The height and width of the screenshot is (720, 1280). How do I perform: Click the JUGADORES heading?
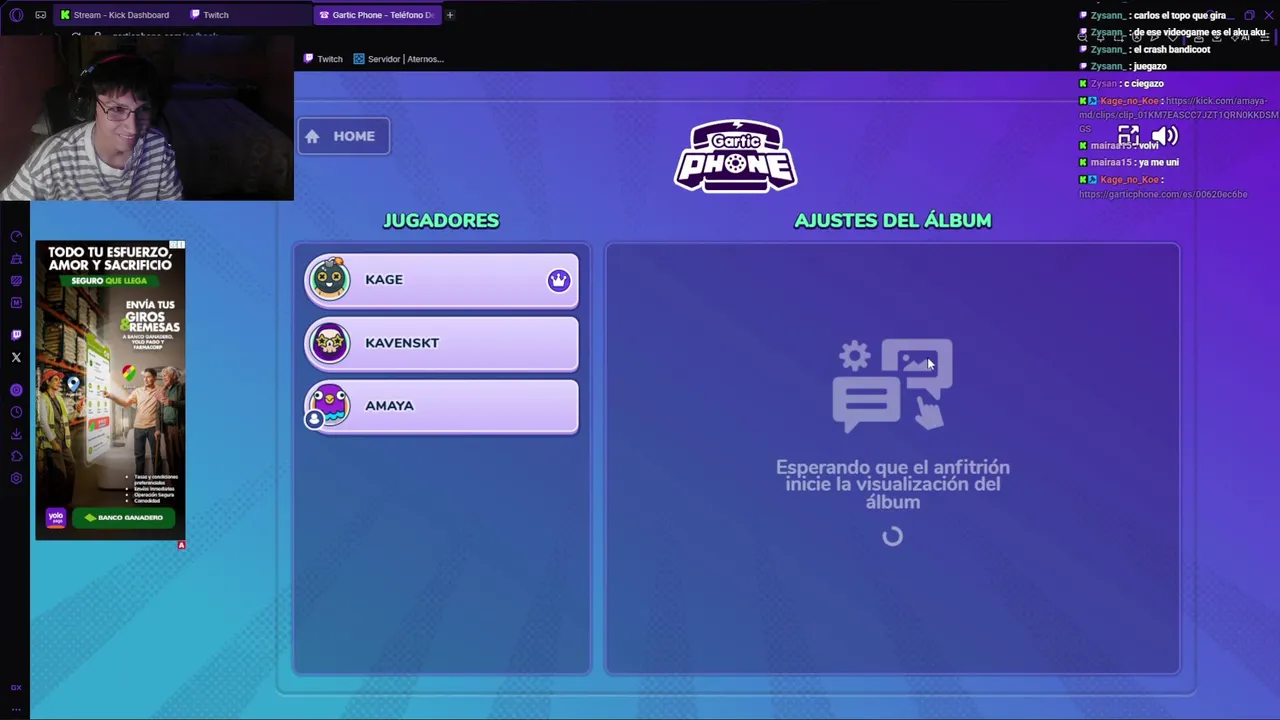[441, 220]
